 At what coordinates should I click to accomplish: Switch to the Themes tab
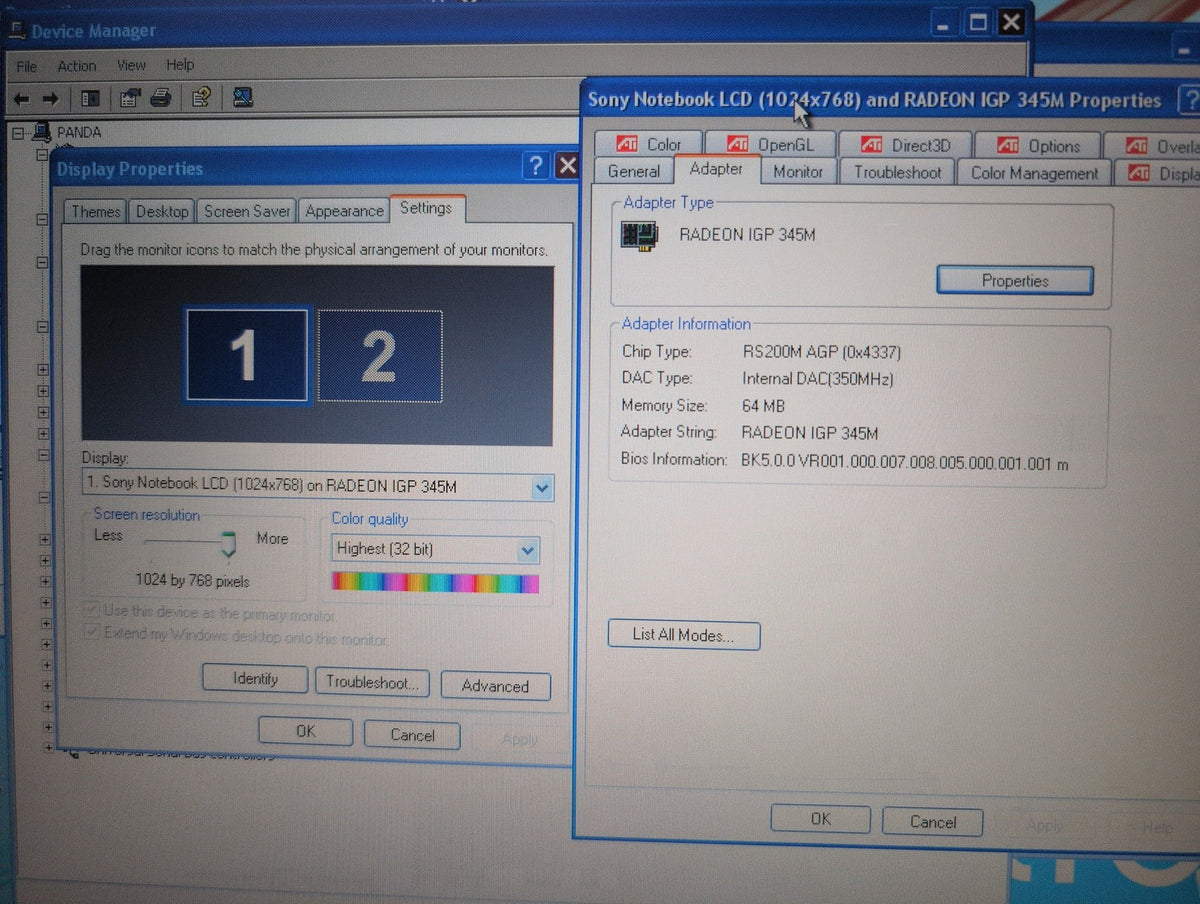[x=96, y=211]
